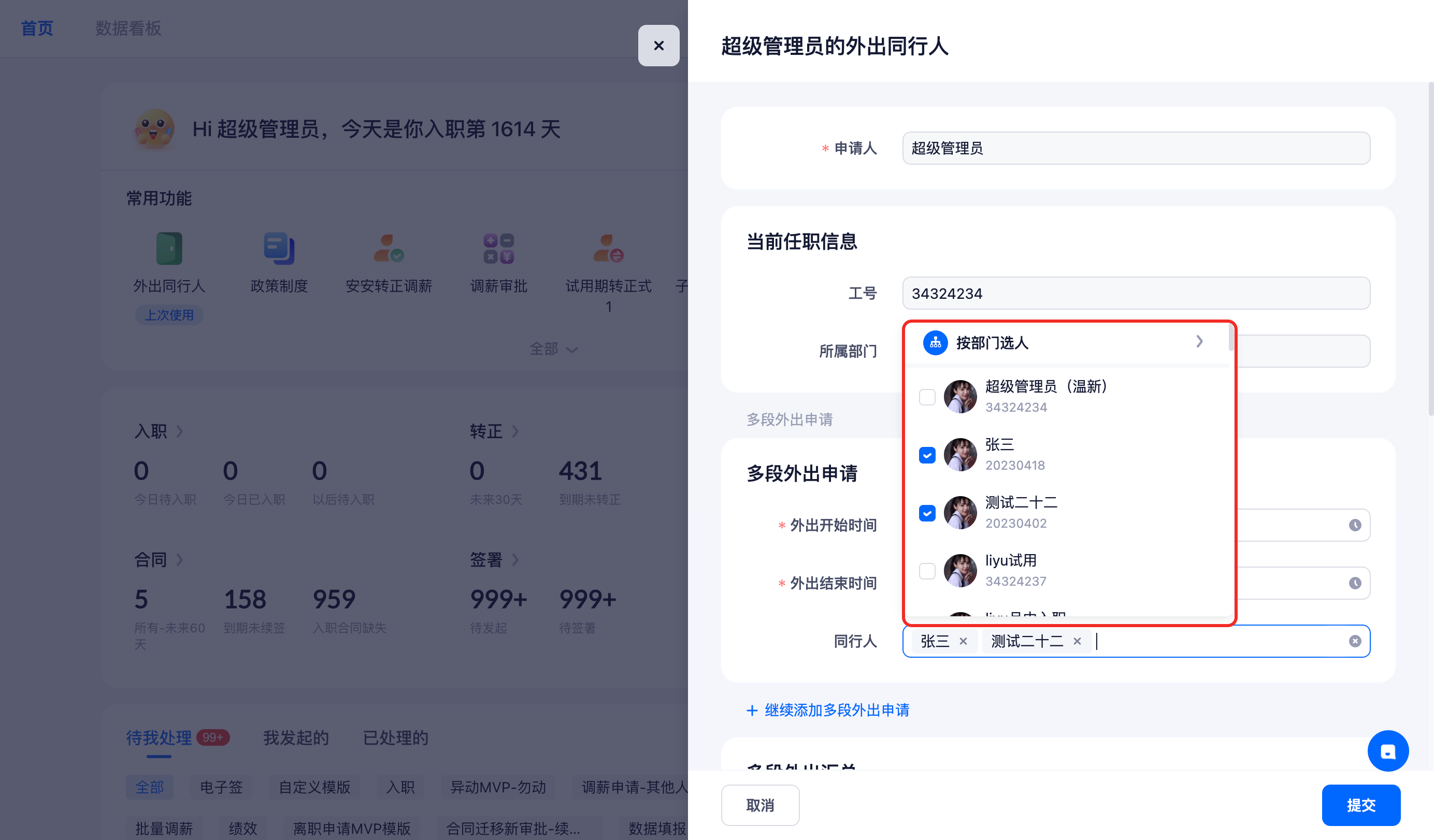Image resolution: width=1434 pixels, height=840 pixels.
Task: Open the 外出同行人 function icon
Action: pos(169,249)
